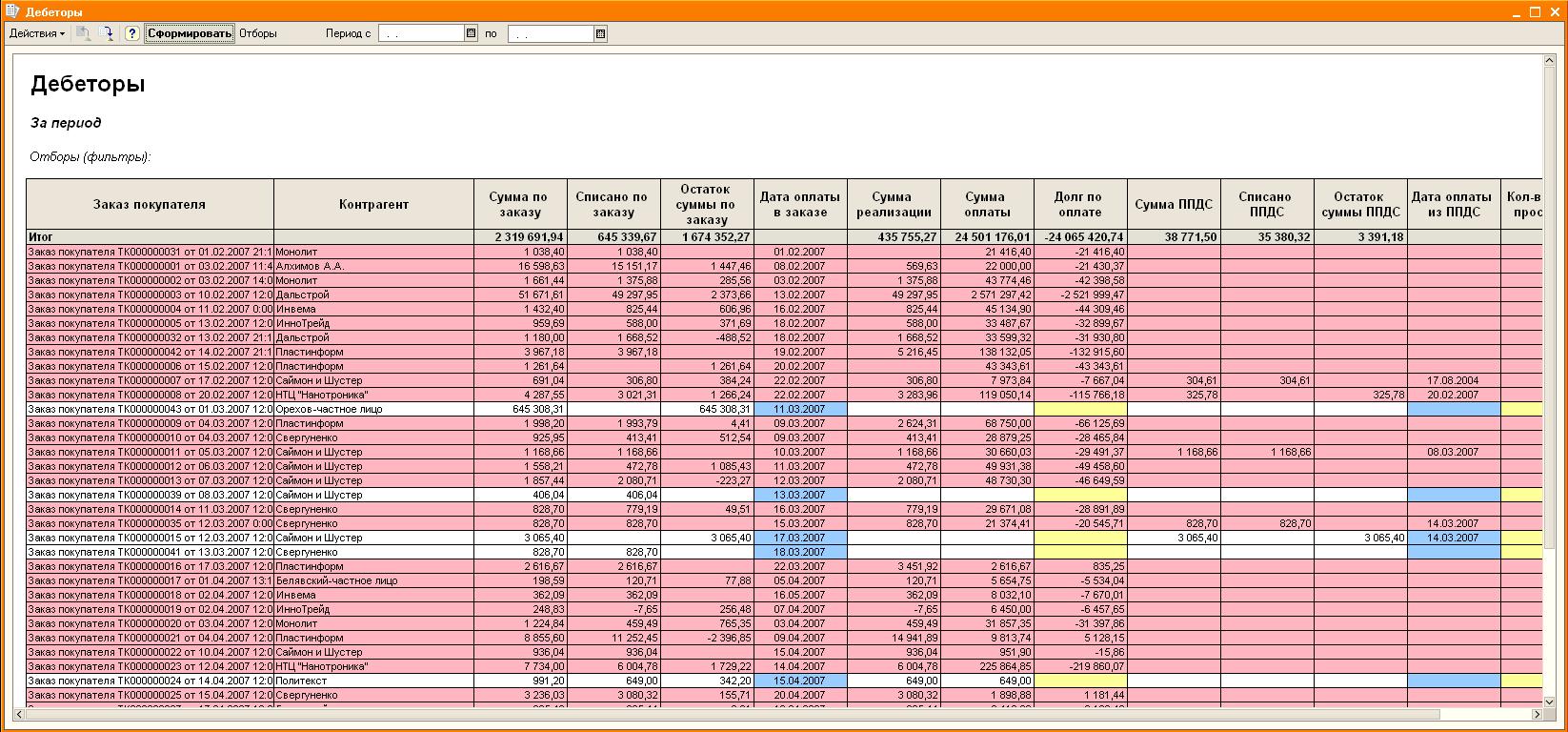Select the Остаток суммы ППДС header

point(1360,204)
